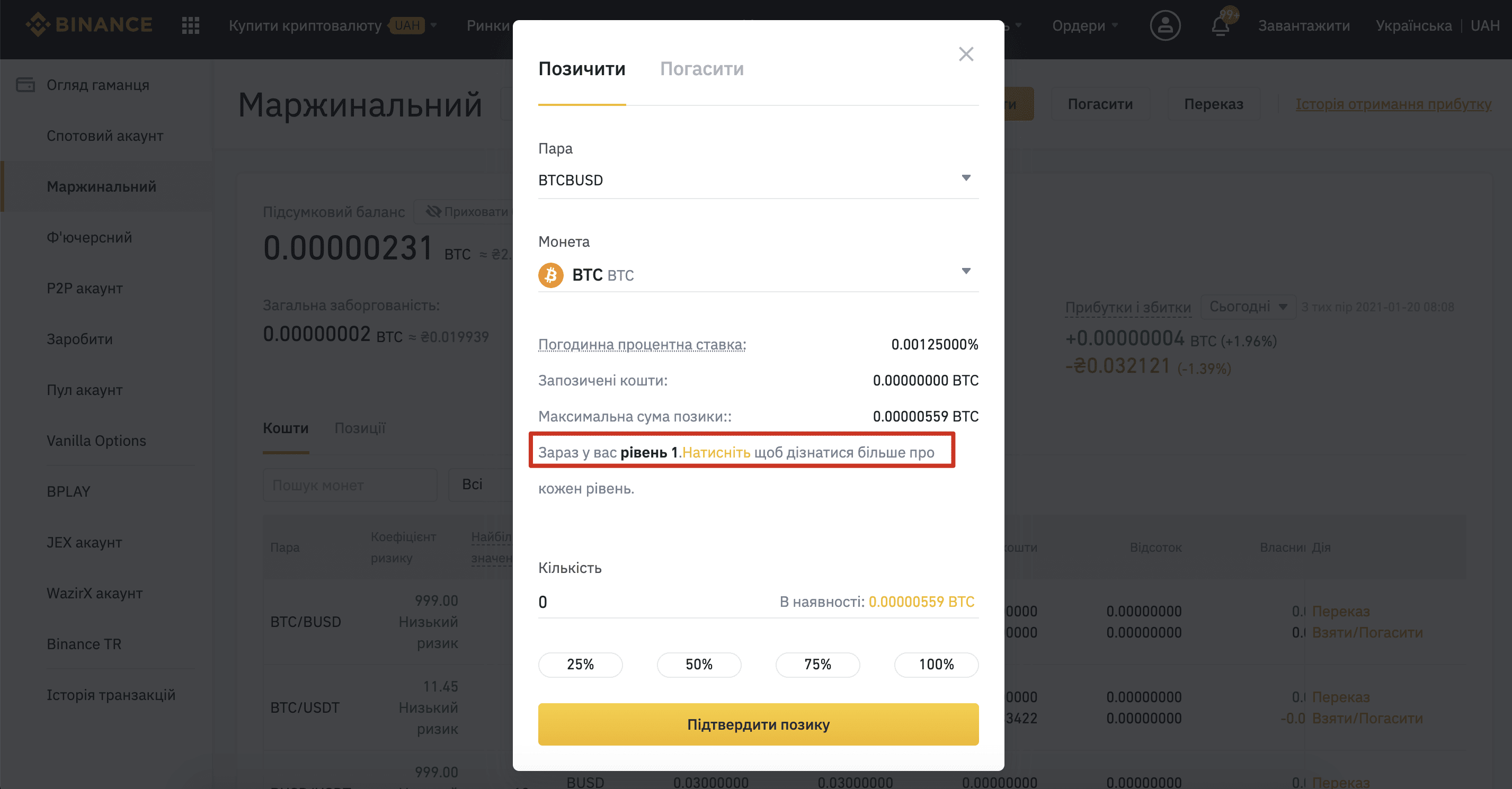Click the Натисніть level info link

[x=716, y=452]
